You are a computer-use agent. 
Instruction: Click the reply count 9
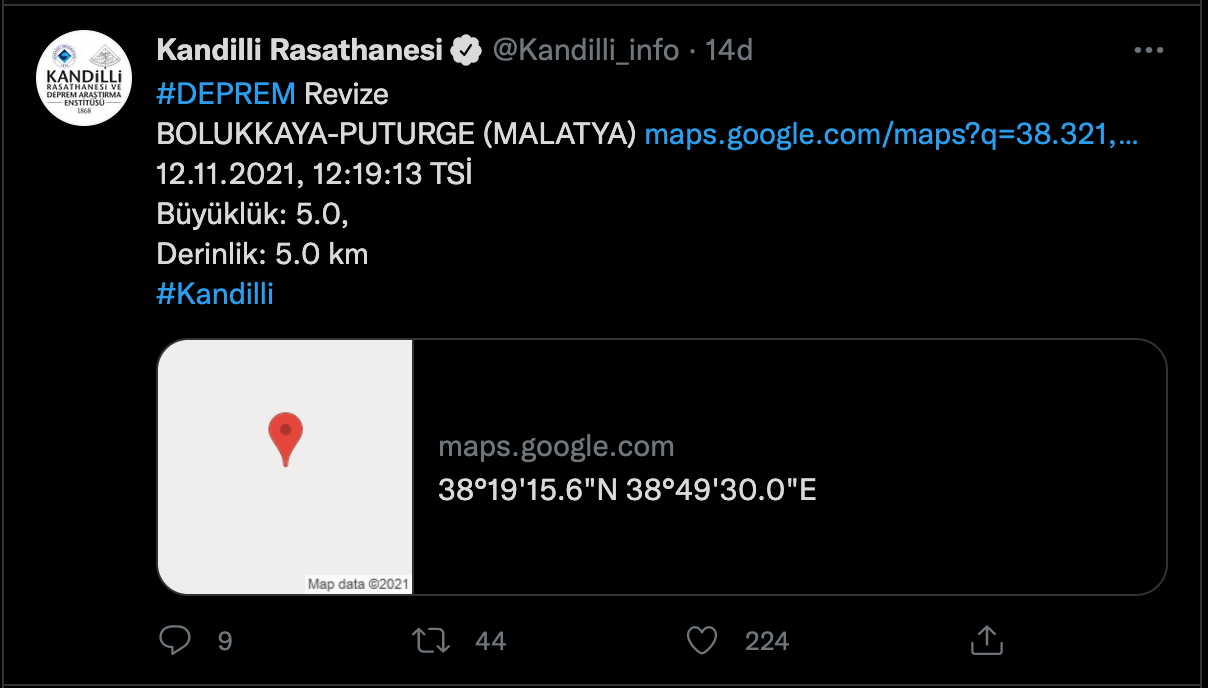click(x=225, y=641)
